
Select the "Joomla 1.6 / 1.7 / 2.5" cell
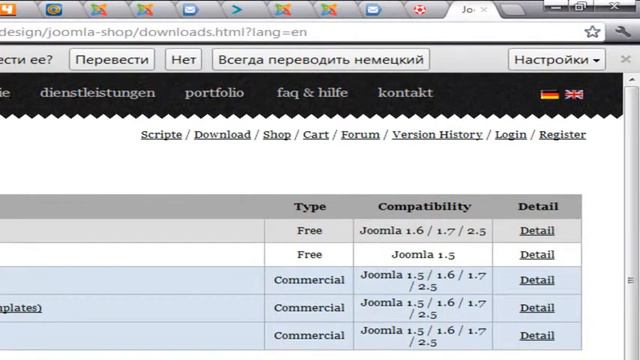[423, 231]
